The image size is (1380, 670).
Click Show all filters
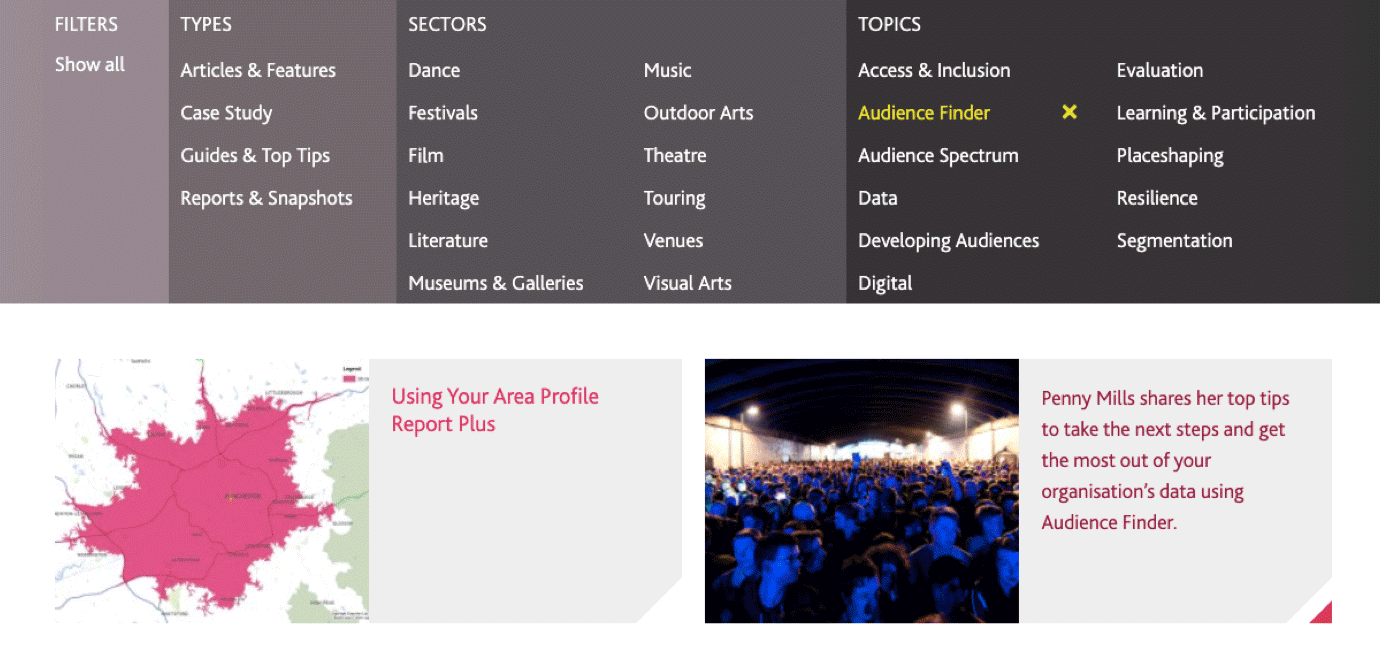click(x=90, y=65)
